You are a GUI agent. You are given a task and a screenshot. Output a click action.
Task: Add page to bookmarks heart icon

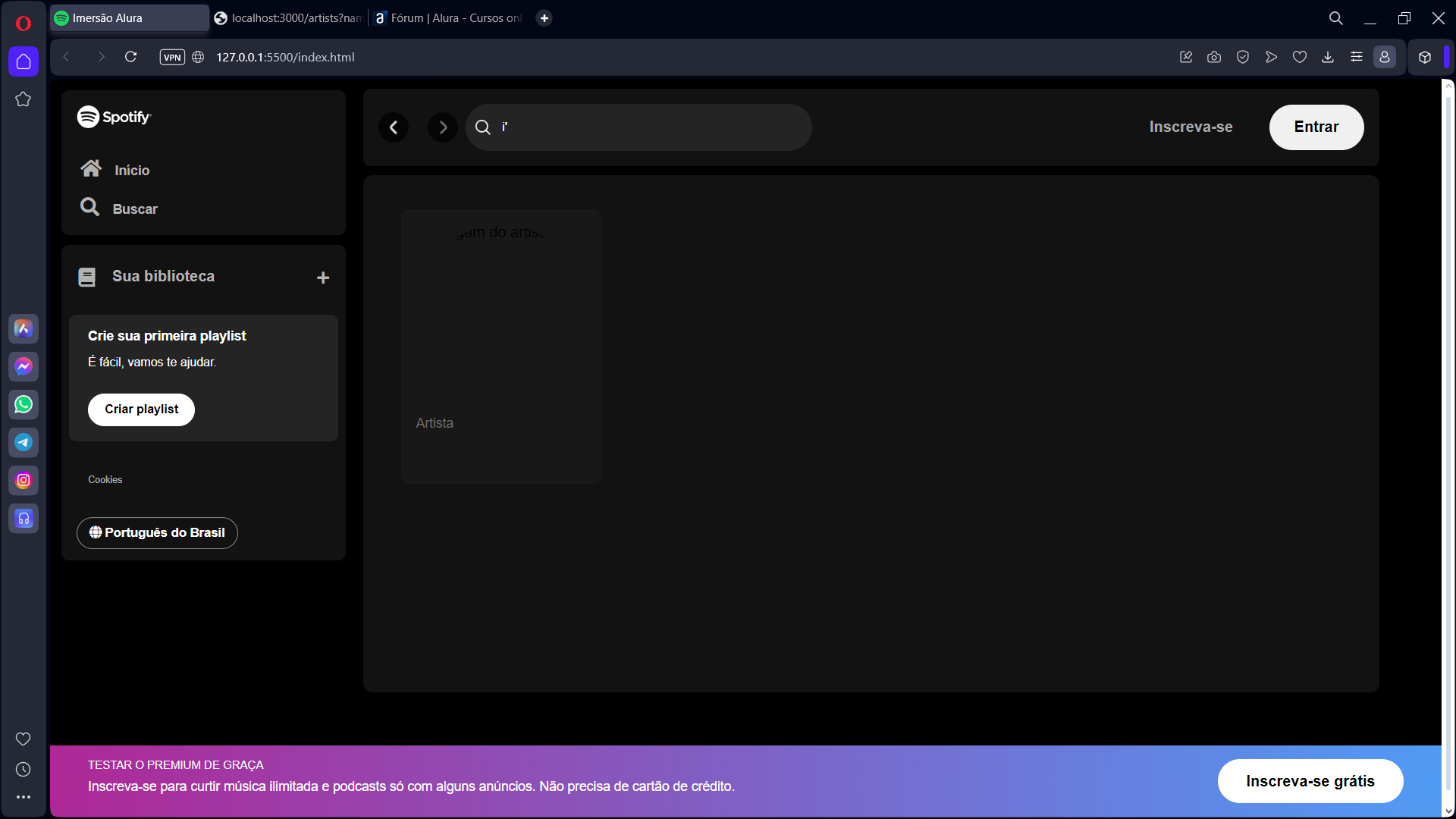1300,57
